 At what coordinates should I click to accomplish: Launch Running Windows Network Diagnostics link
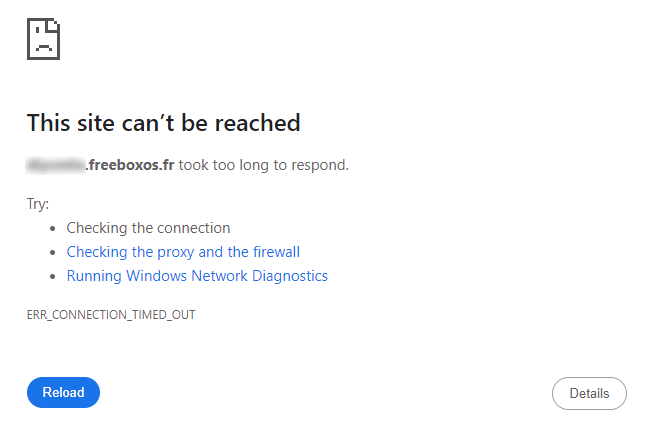tap(197, 276)
